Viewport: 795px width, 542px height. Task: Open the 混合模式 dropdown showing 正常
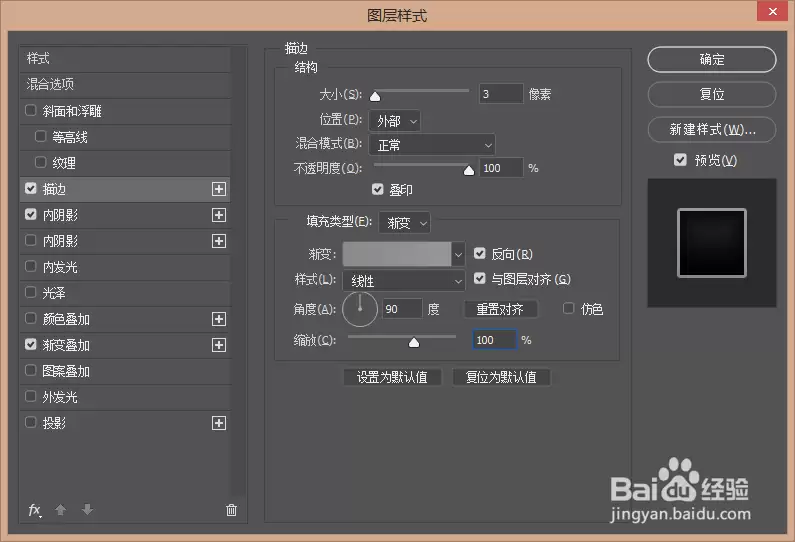point(432,145)
